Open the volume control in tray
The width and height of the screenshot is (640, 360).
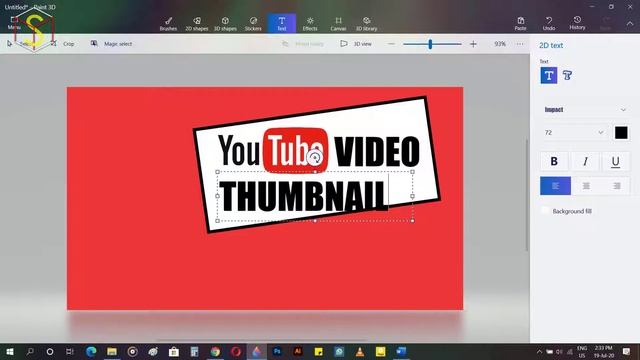click(x=559, y=351)
